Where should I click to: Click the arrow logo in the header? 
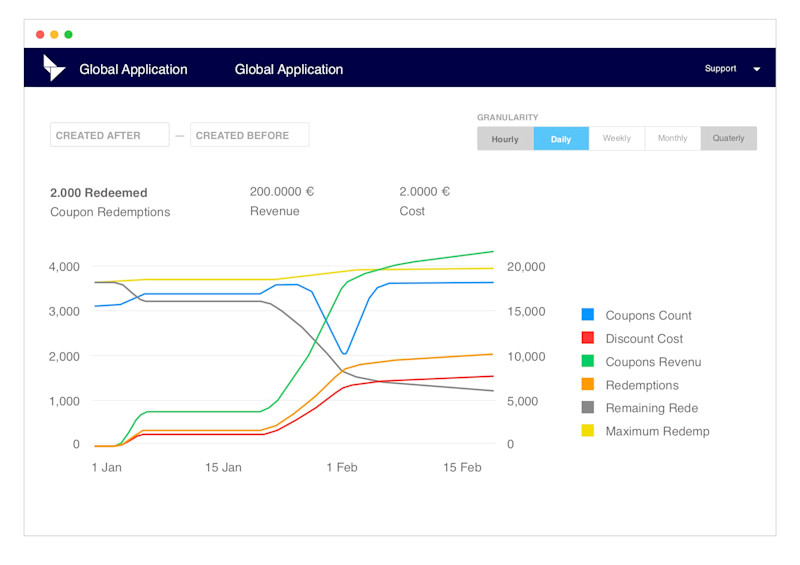click(54, 68)
